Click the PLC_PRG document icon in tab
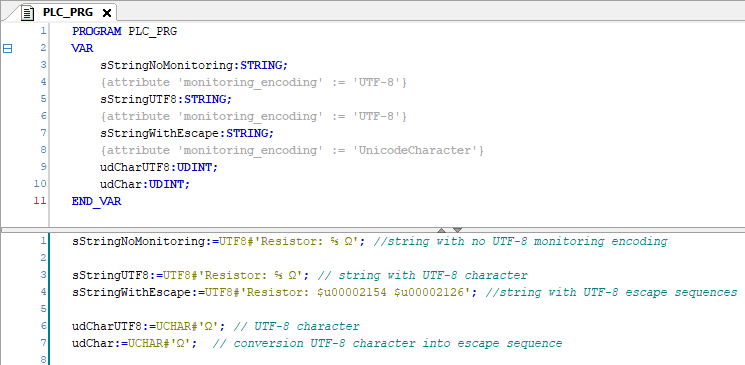The height and width of the screenshot is (365, 745). [x=28, y=13]
